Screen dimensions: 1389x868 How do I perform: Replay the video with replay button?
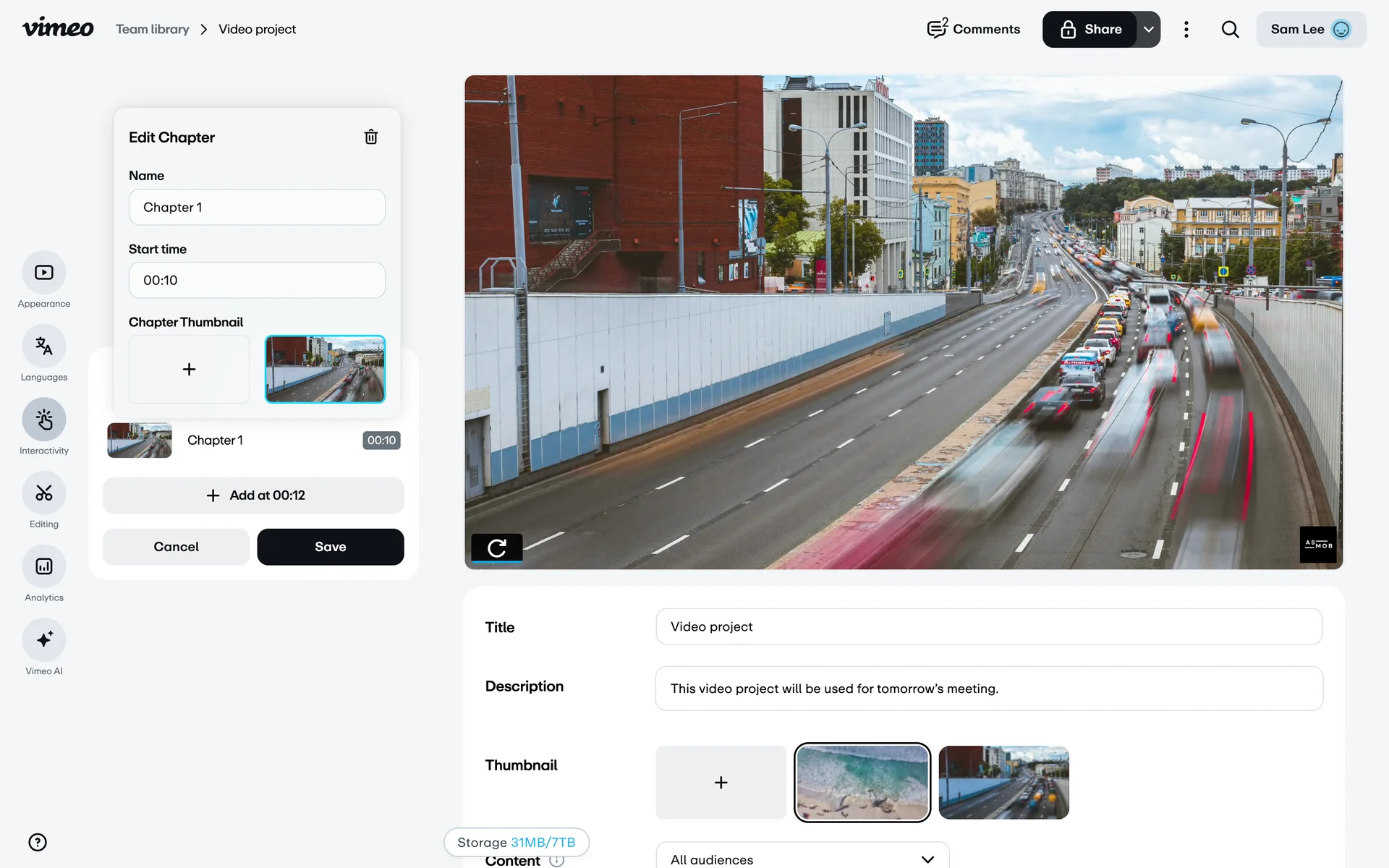(496, 548)
